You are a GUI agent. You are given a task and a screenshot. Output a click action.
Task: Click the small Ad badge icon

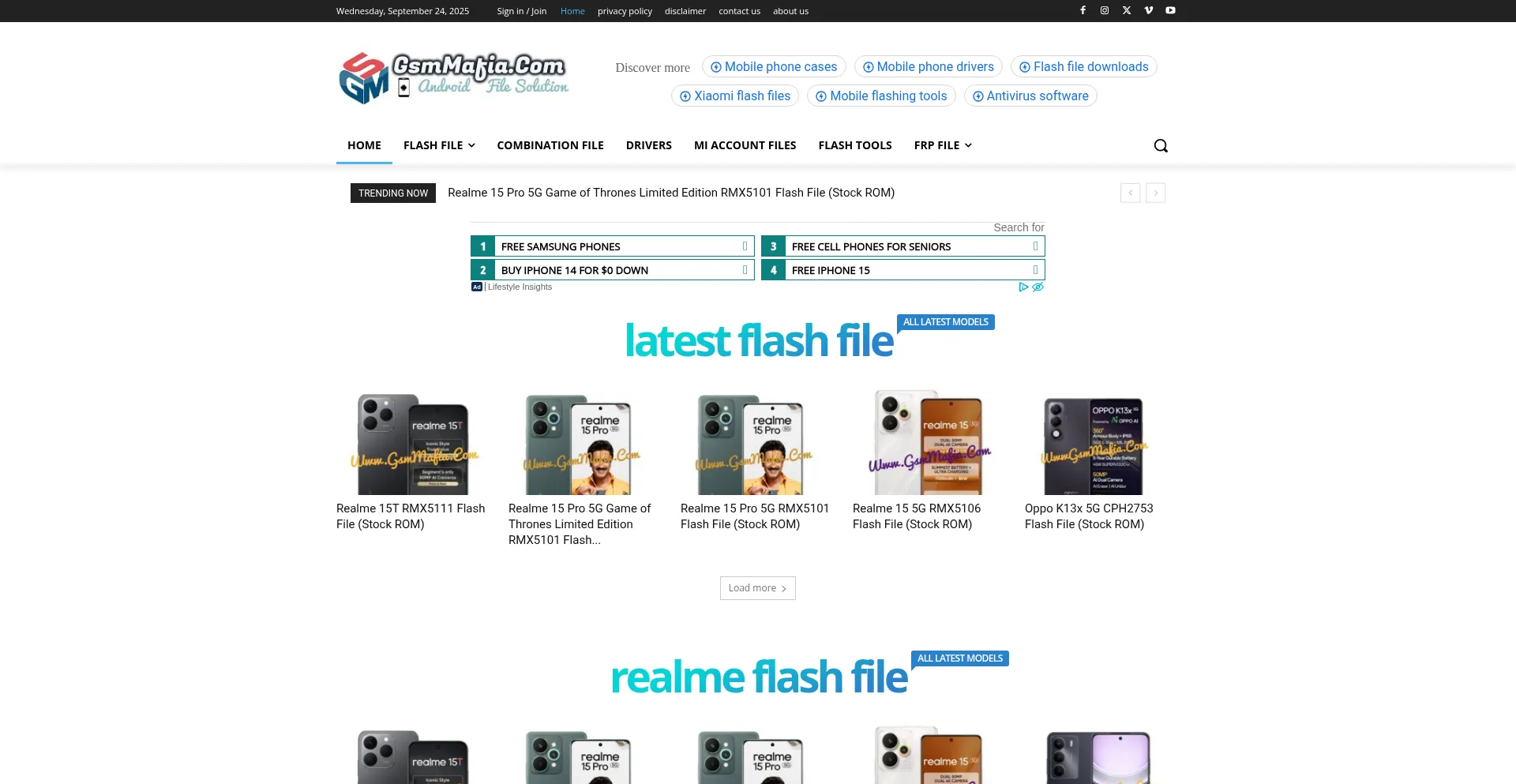pyautogui.click(x=477, y=287)
